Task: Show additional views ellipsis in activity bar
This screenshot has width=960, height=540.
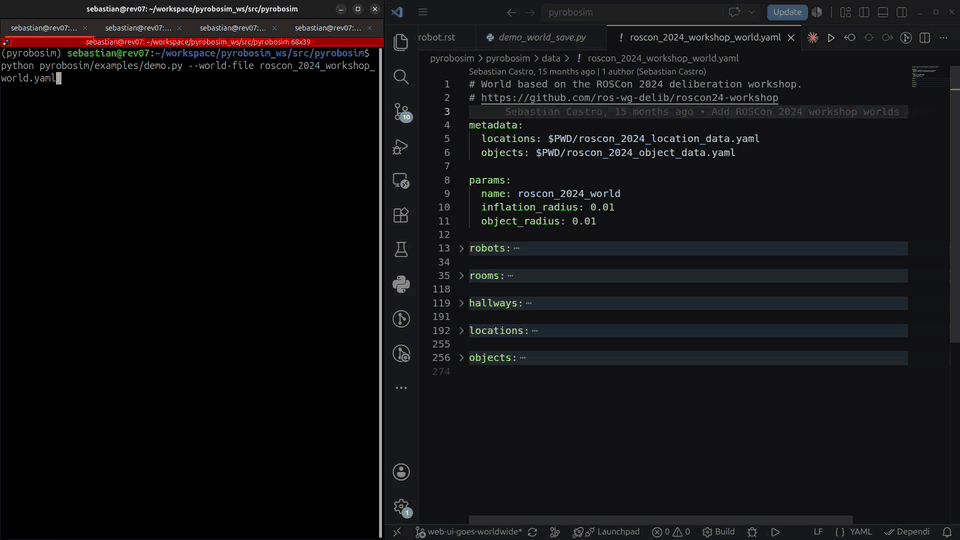Action: (x=401, y=388)
